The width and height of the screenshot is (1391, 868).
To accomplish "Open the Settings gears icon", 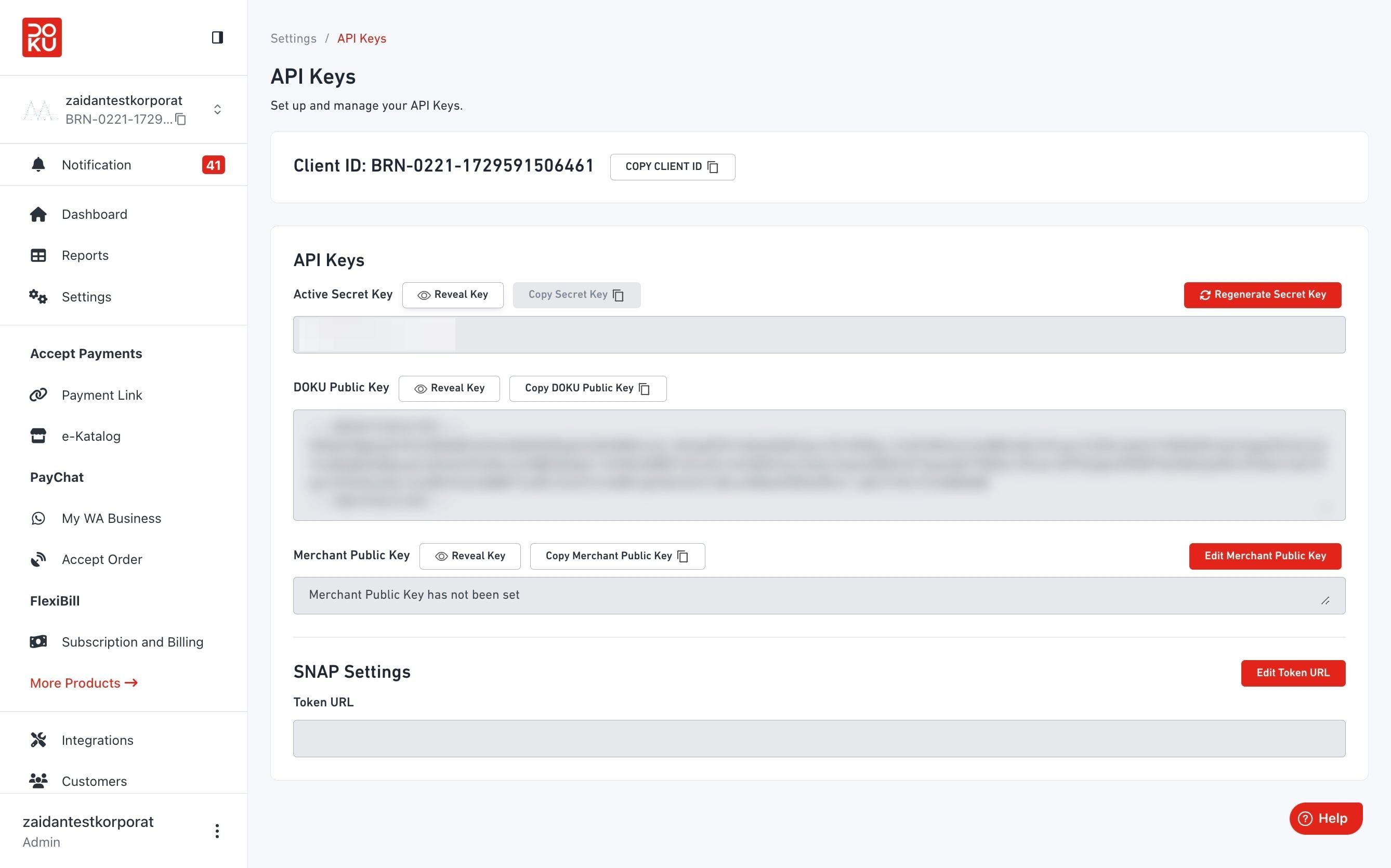I will tap(38, 297).
